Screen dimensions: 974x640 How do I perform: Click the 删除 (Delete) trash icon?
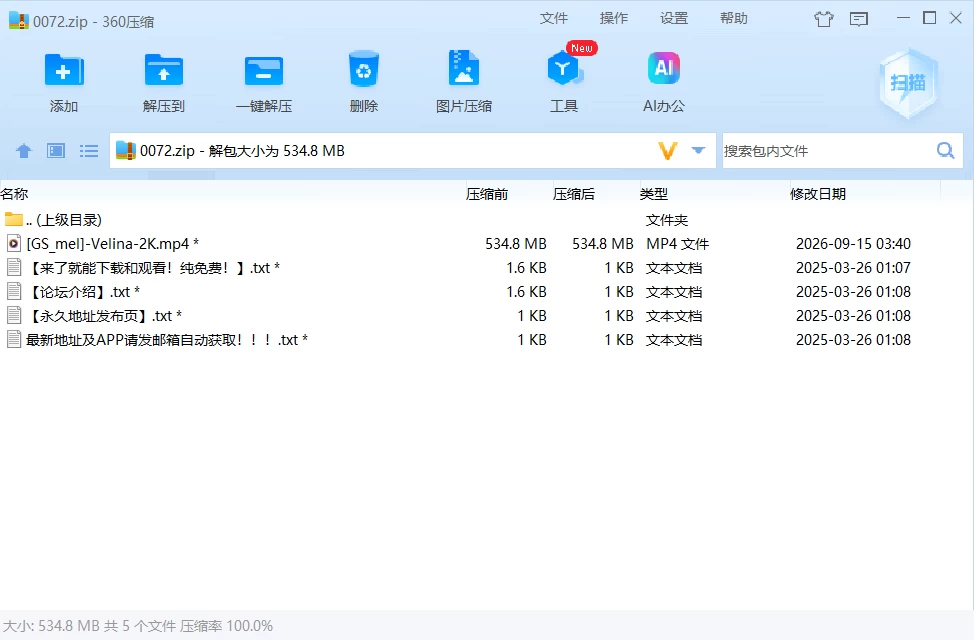pyautogui.click(x=364, y=70)
